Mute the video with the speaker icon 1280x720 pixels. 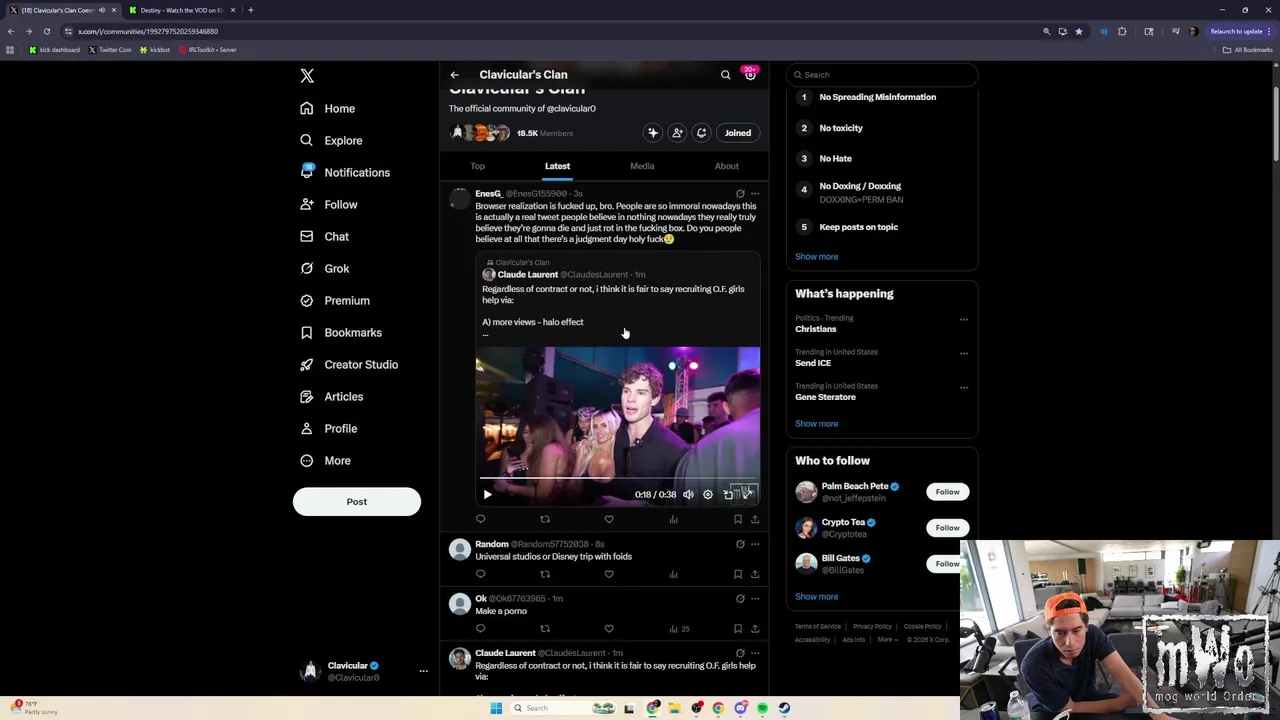tap(688, 494)
